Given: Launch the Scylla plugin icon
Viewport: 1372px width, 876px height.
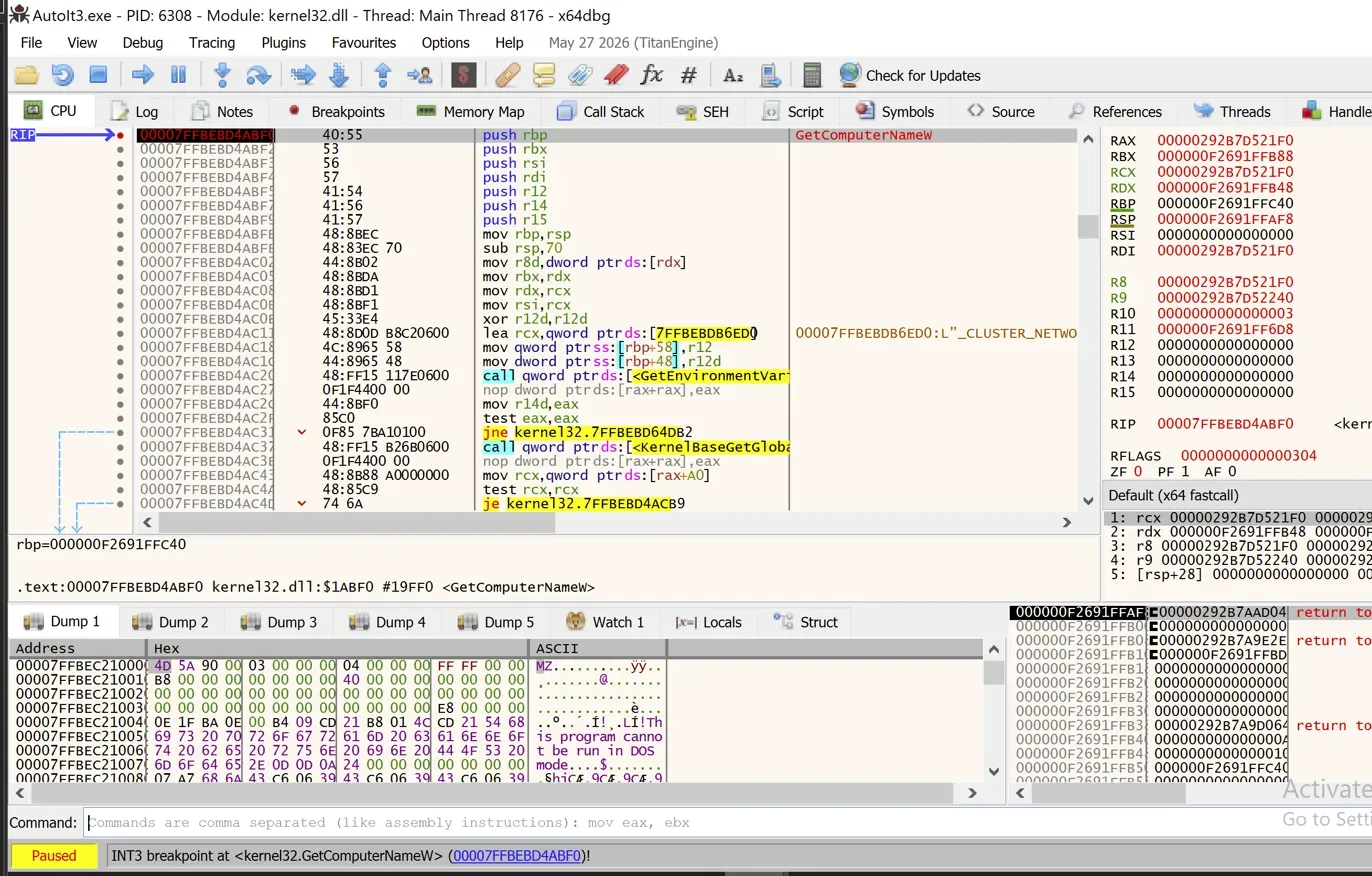Looking at the screenshot, I should 463,75.
